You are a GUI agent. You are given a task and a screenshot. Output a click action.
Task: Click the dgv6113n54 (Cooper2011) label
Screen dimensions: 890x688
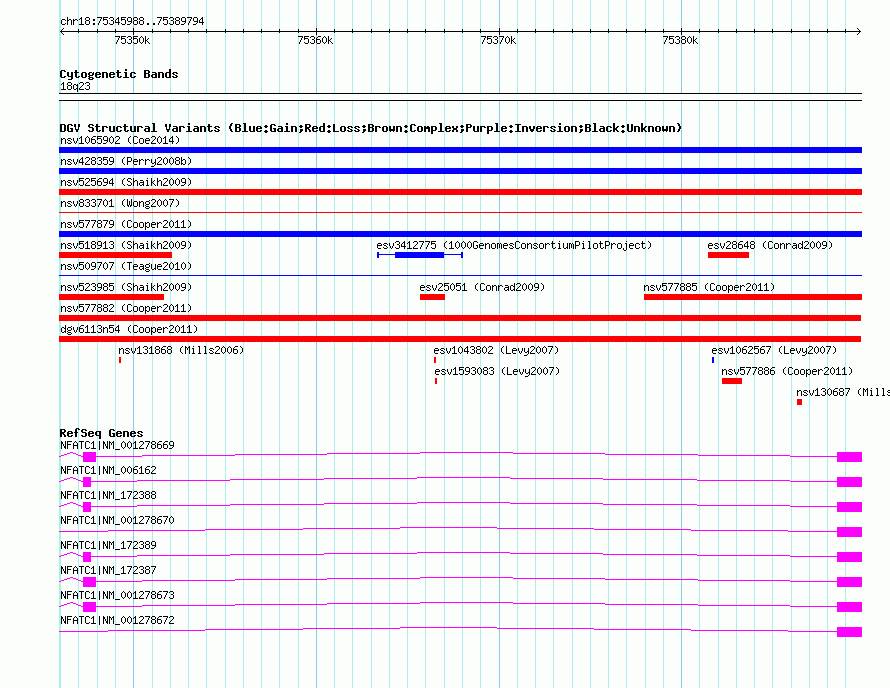[129, 329]
